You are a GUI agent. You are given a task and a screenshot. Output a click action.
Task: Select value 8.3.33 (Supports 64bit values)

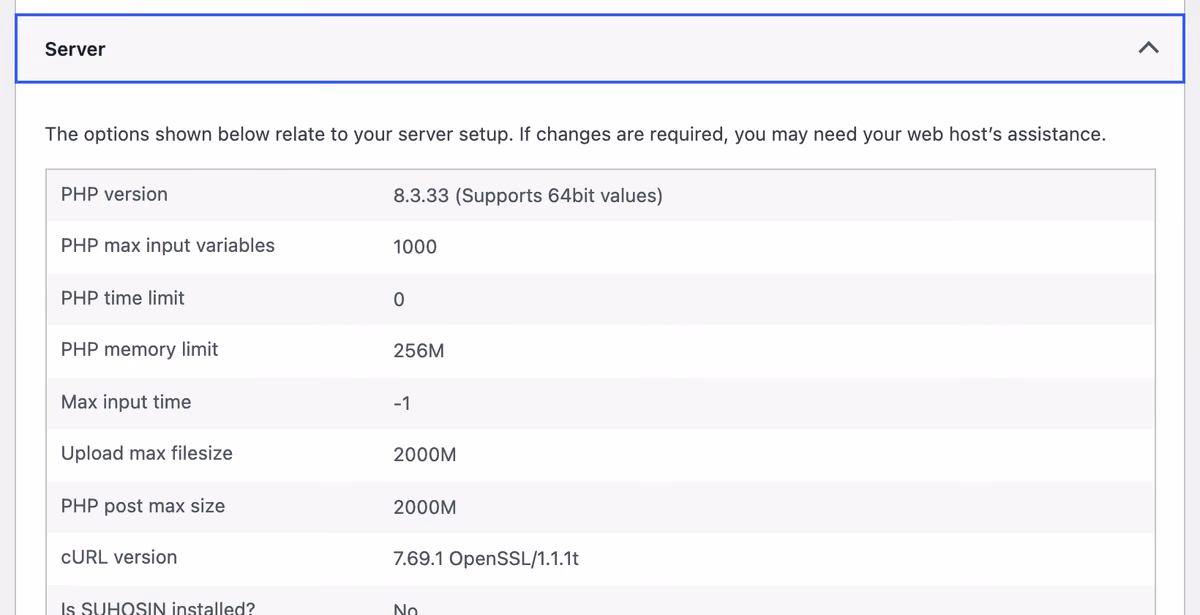coord(528,196)
